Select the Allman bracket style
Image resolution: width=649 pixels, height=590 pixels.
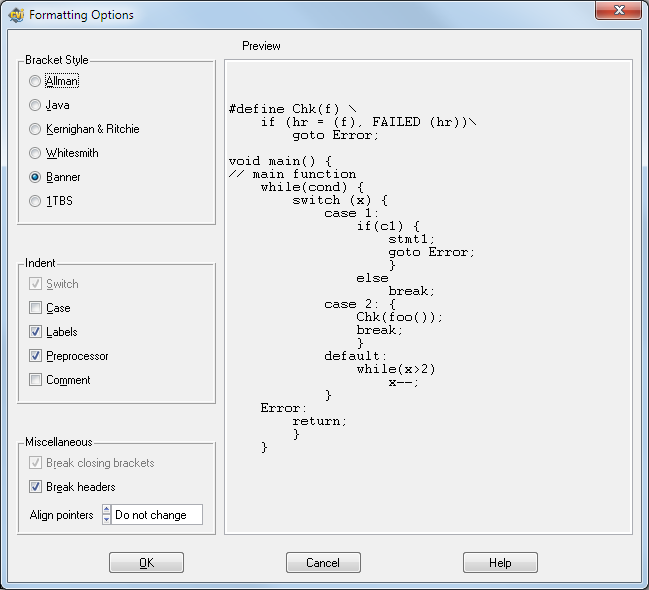tap(36, 81)
